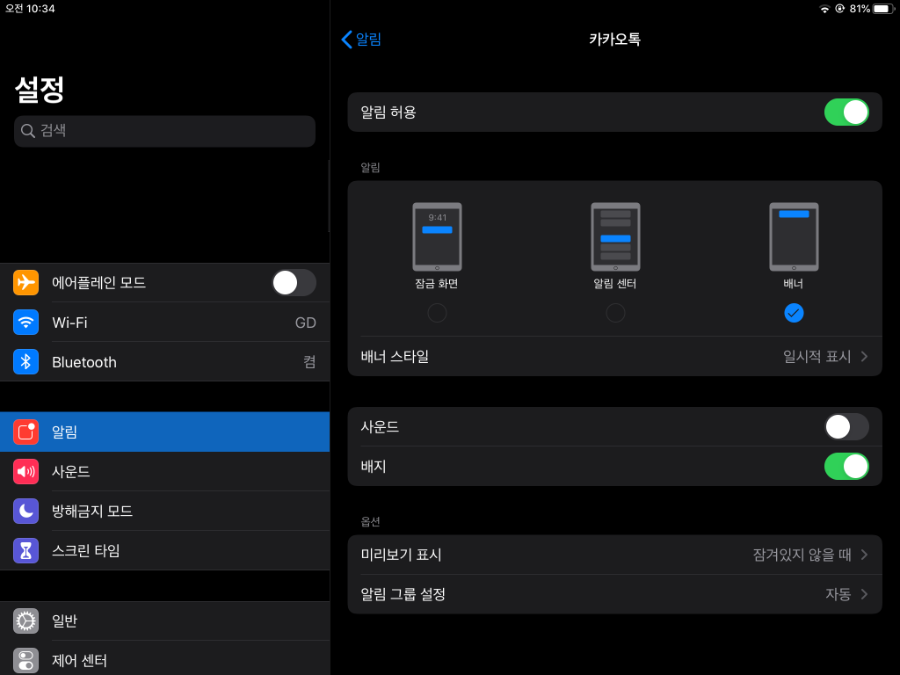Image resolution: width=900 pixels, height=675 pixels.
Task: Click the search magnifier icon
Action: [x=28, y=131]
